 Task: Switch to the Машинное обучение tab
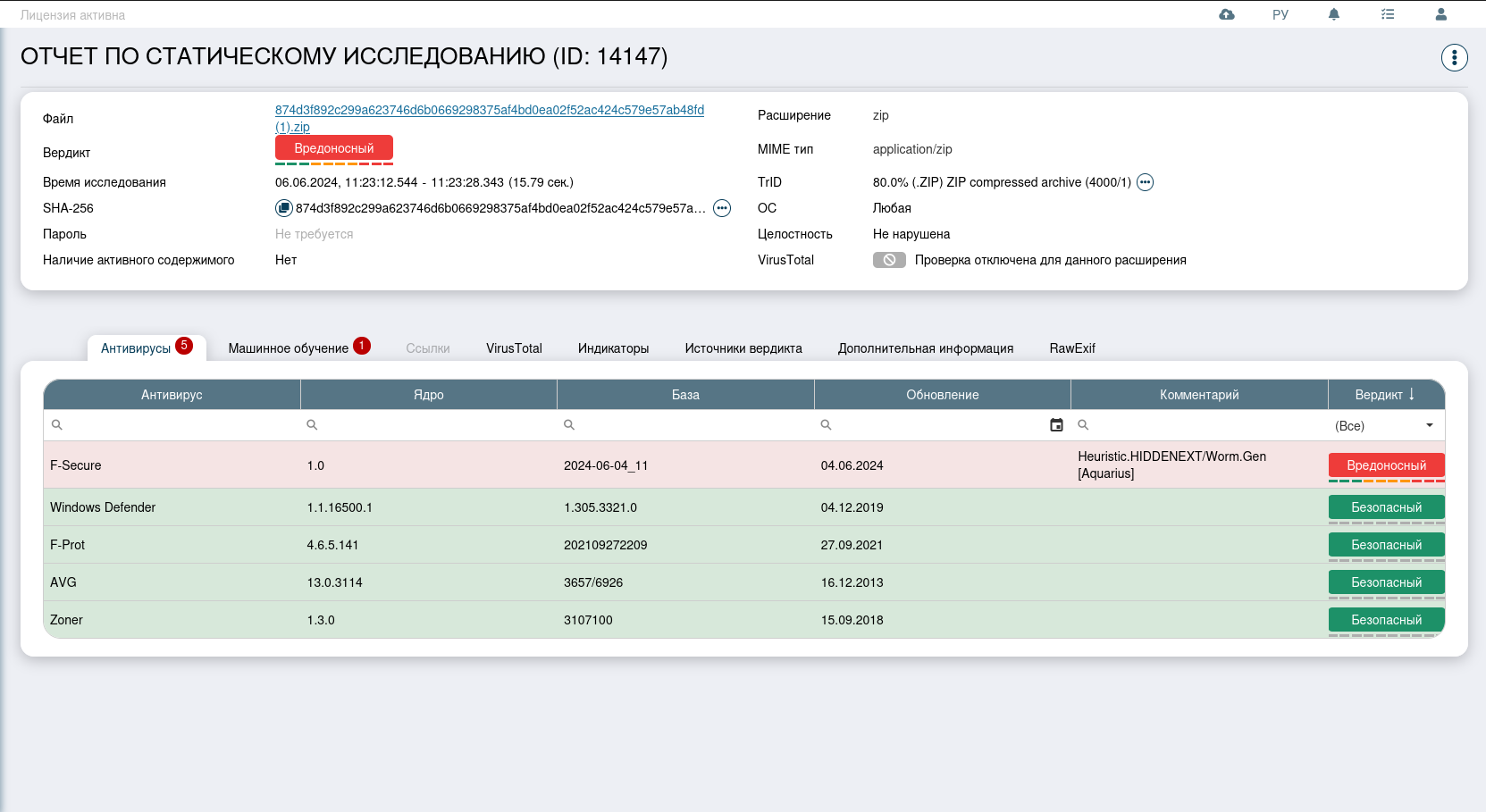(289, 348)
